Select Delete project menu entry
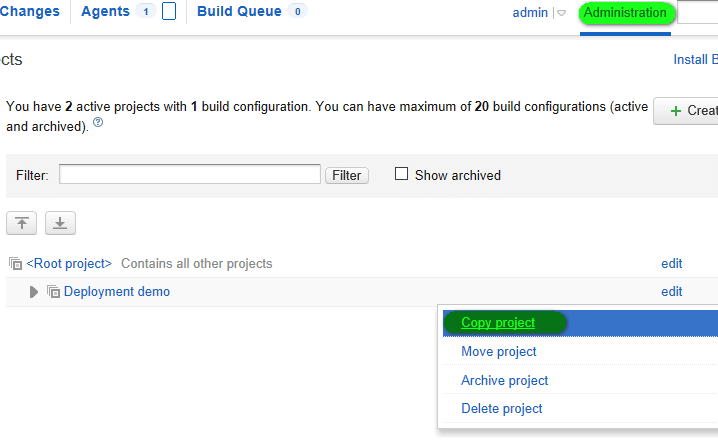The height and width of the screenshot is (442, 718). 502,408
